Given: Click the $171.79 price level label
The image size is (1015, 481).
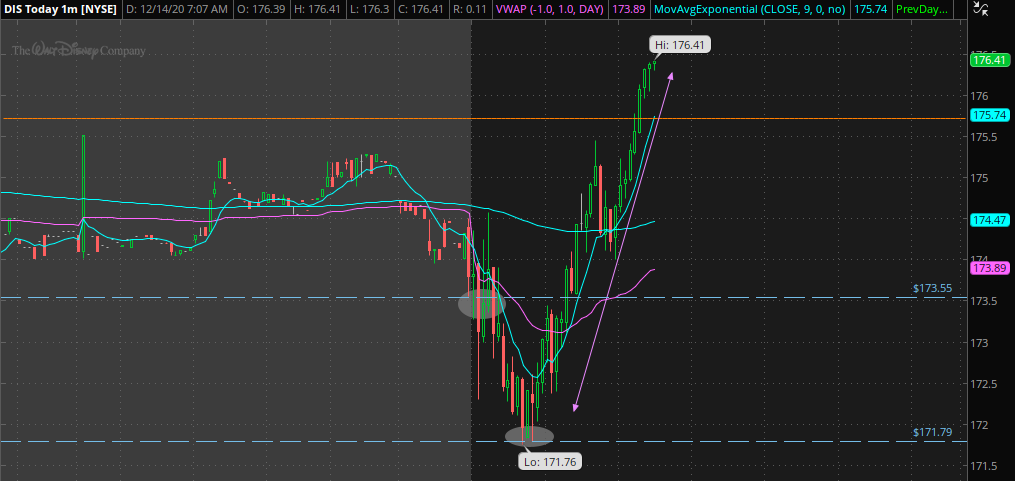Looking at the screenshot, I should (x=933, y=432).
